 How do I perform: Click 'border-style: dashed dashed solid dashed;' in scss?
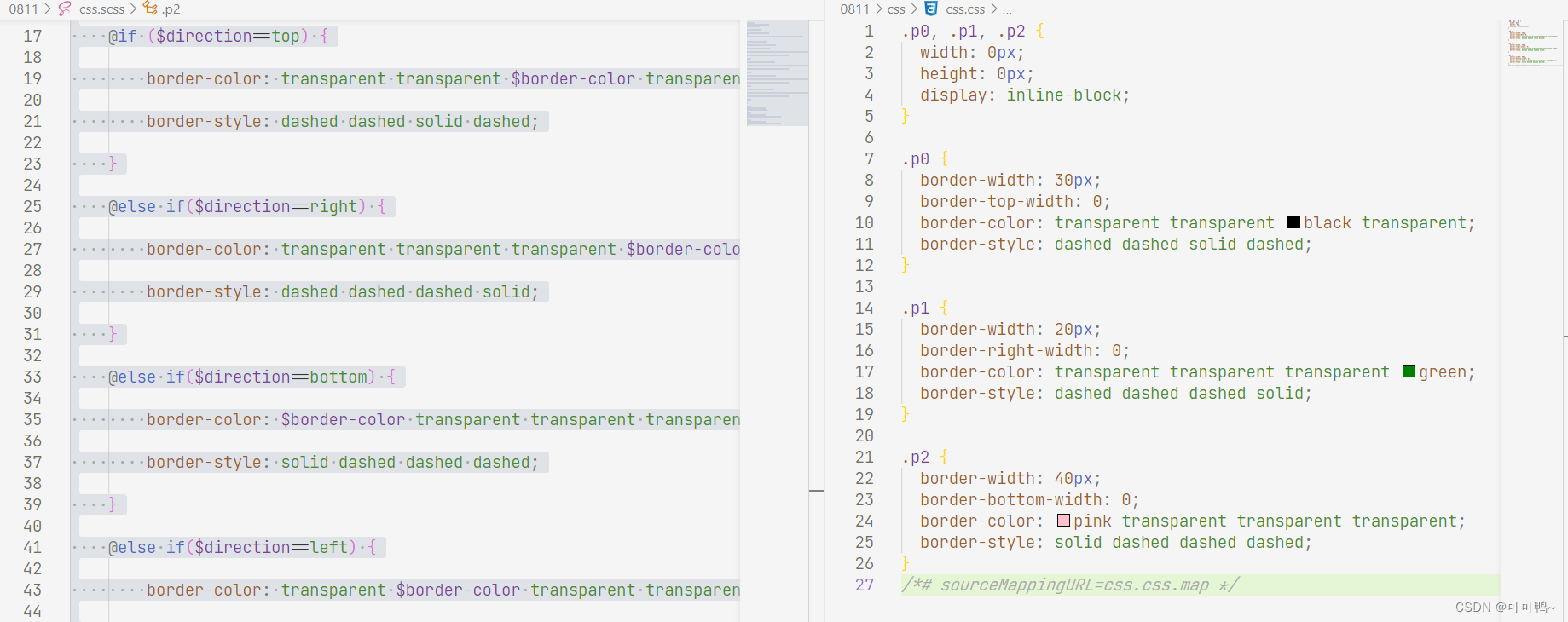click(343, 121)
